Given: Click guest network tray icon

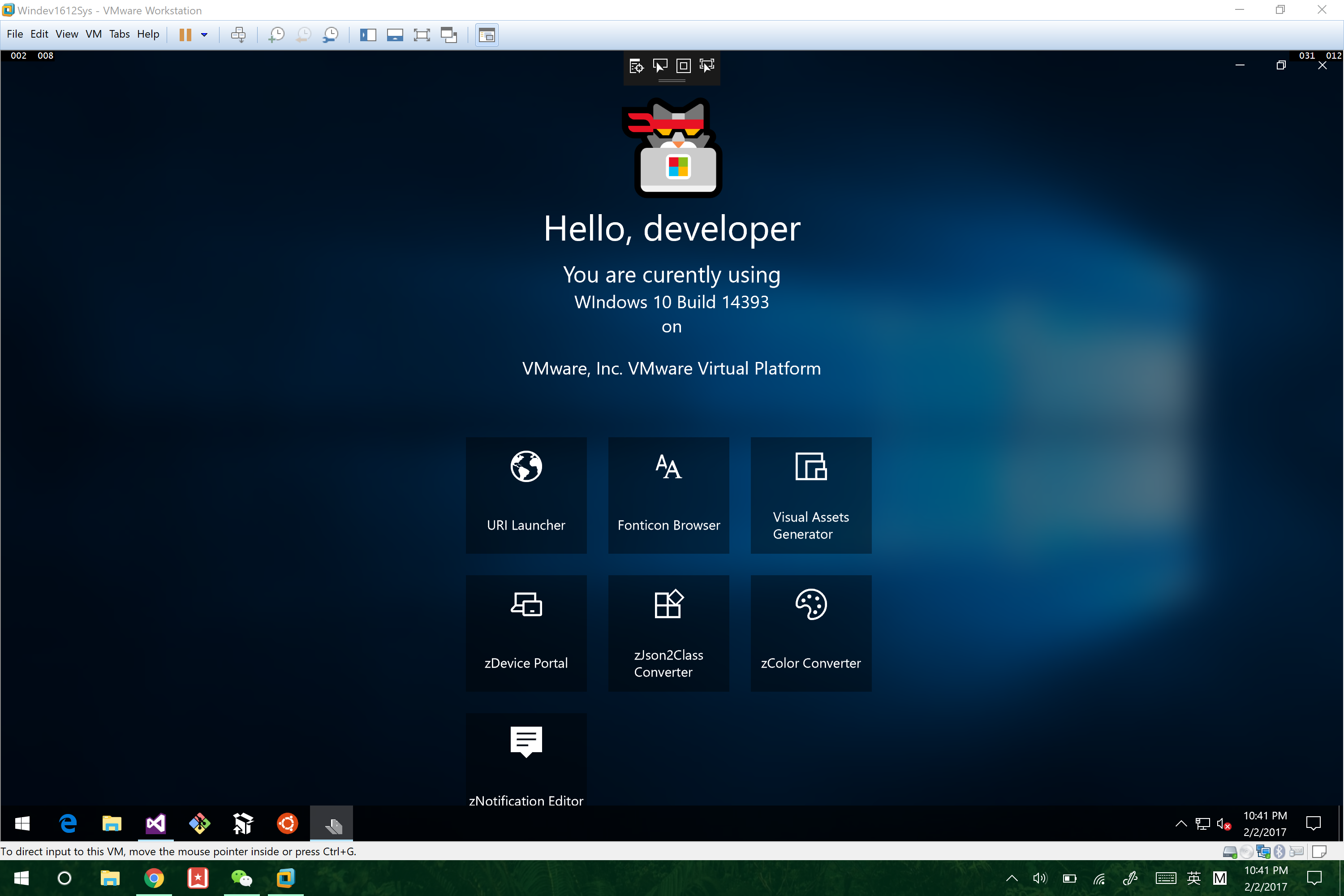Looking at the screenshot, I should coord(1203,823).
